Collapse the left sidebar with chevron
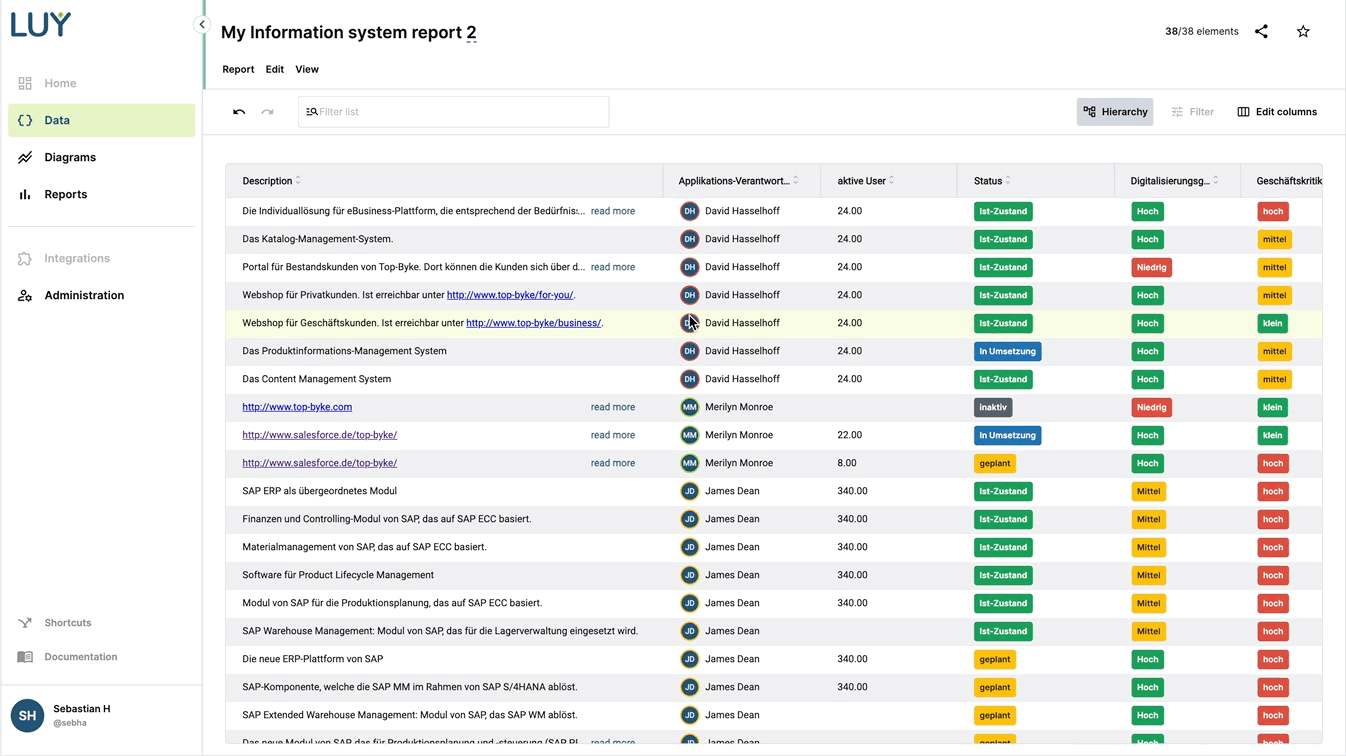 pyautogui.click(x=202, y=25)
